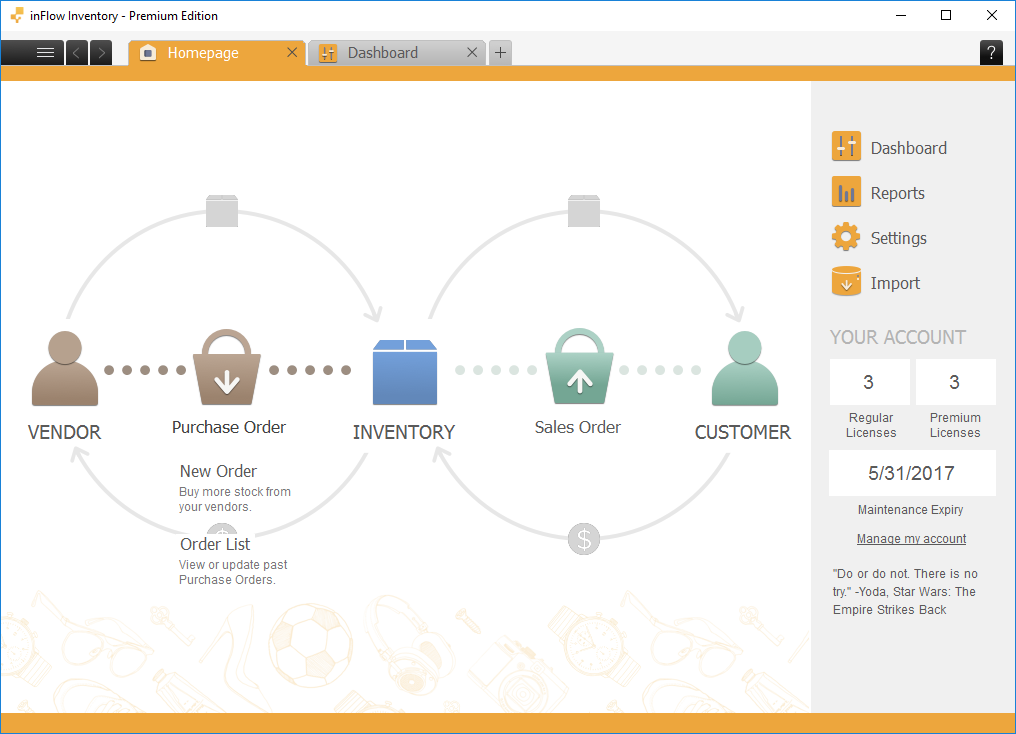Click the Vendor person icon

pyautogui.click(x=65, y=368)
